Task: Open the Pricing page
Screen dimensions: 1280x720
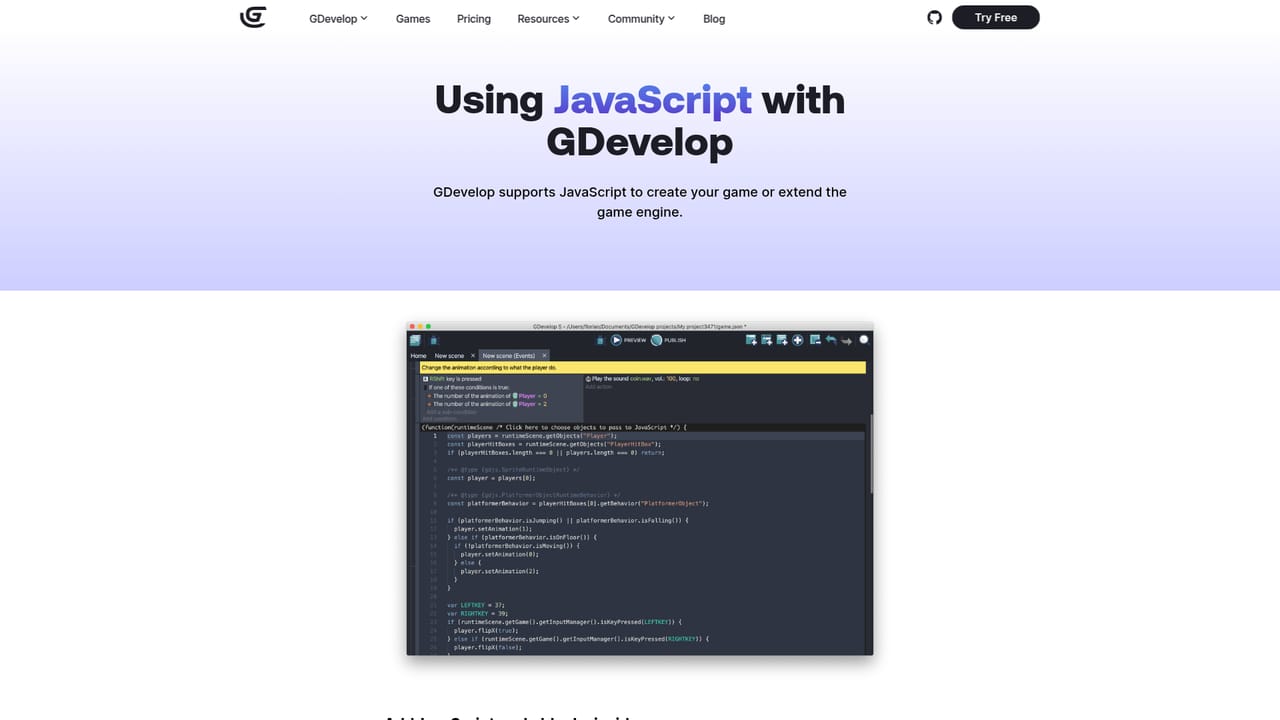Action: (x=474, y=19)
